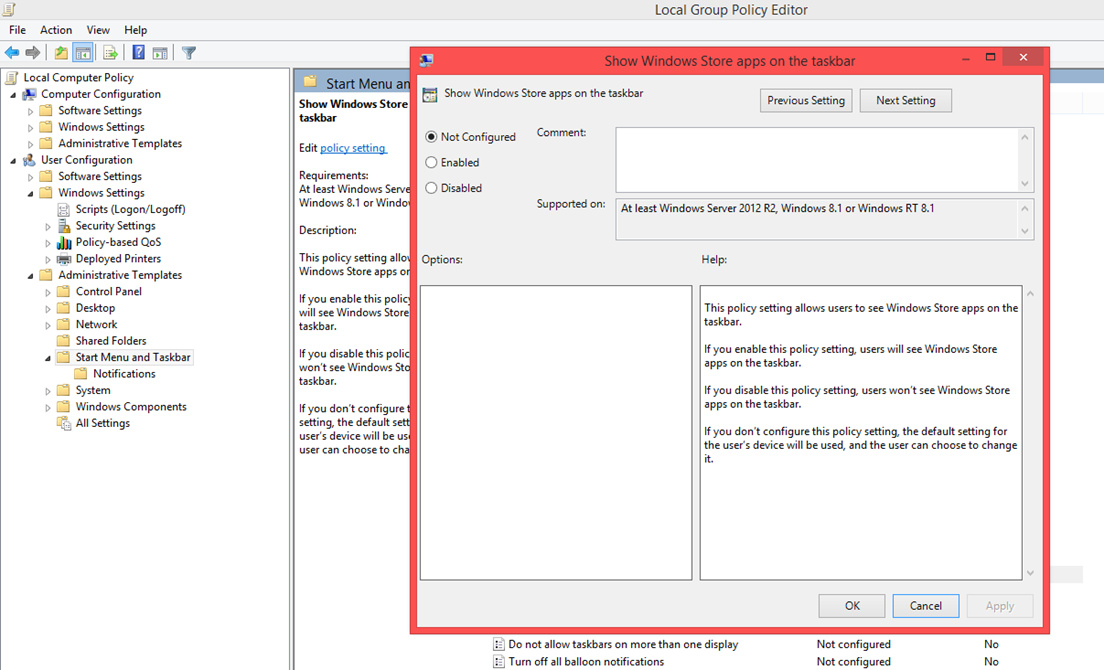The image size is (1104, 670).
Task: Click OK in the policy dialog
Action: tap(852, 606)
